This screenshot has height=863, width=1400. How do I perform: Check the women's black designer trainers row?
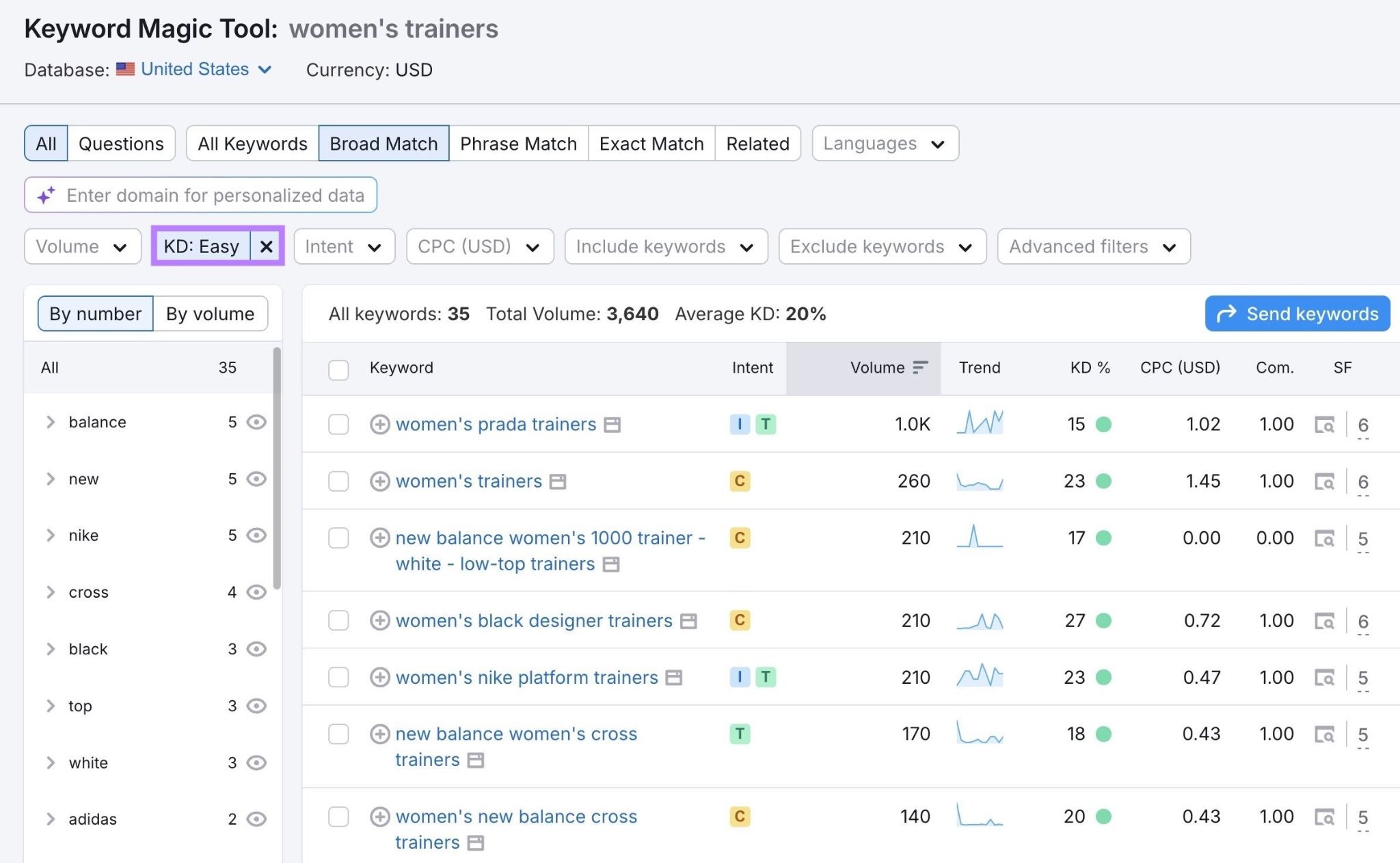pos(338,621)
